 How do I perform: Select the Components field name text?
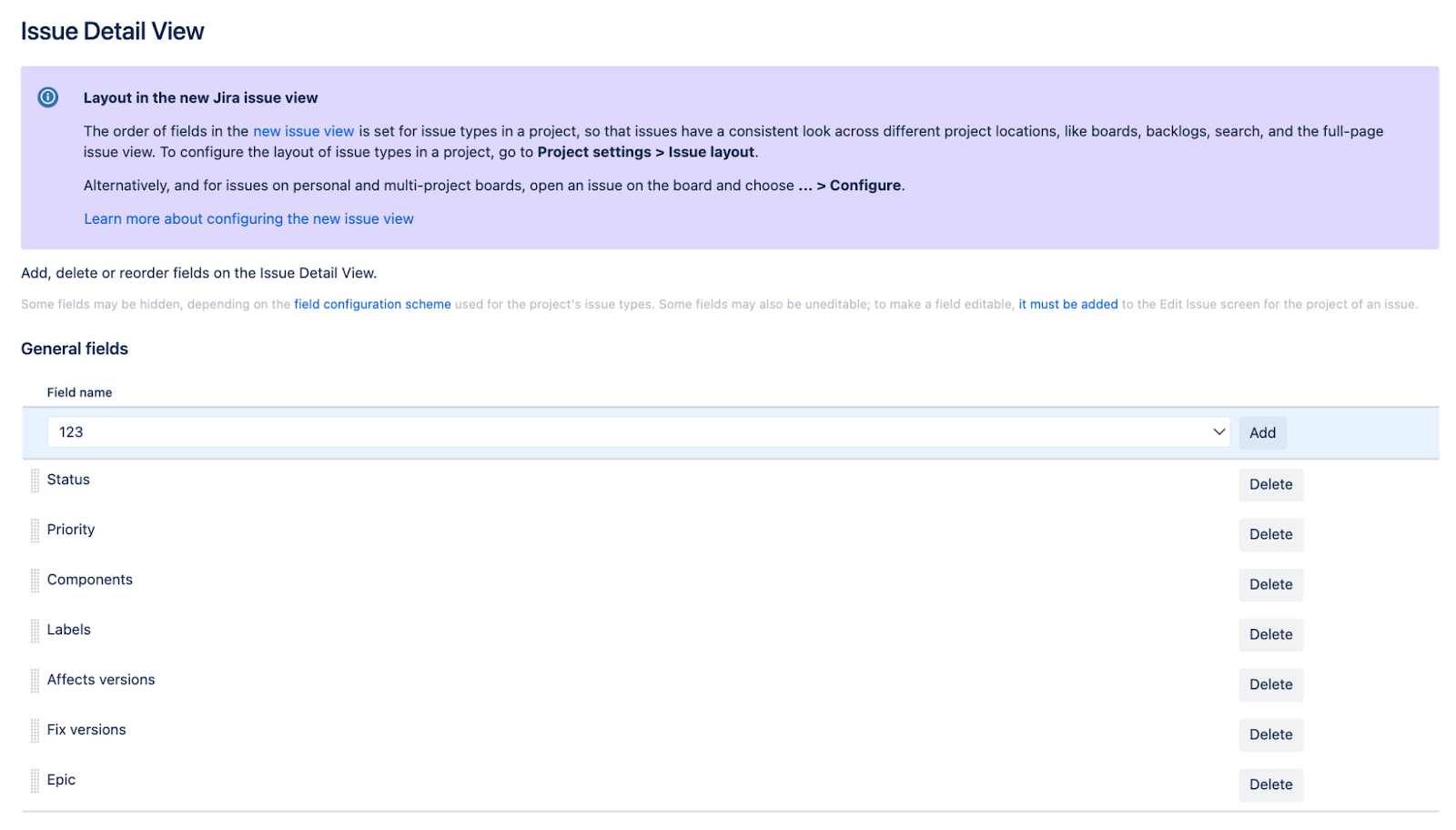click(90, 580)
